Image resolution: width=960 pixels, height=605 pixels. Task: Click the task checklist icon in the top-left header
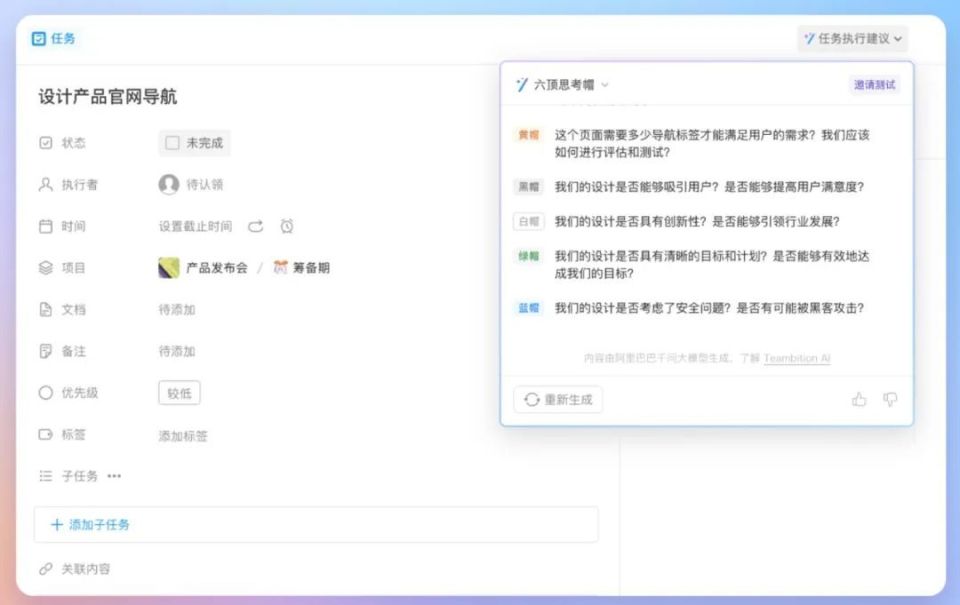[x=38, y=38]
